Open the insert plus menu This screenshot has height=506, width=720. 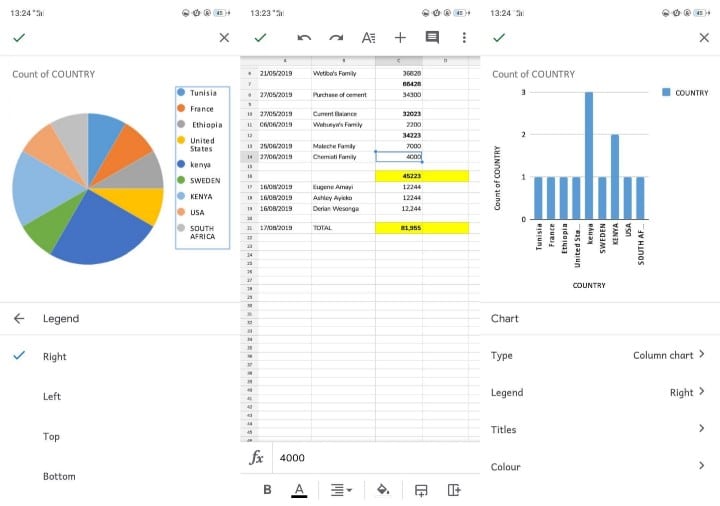pyautogui.click(x=400, y=38)
